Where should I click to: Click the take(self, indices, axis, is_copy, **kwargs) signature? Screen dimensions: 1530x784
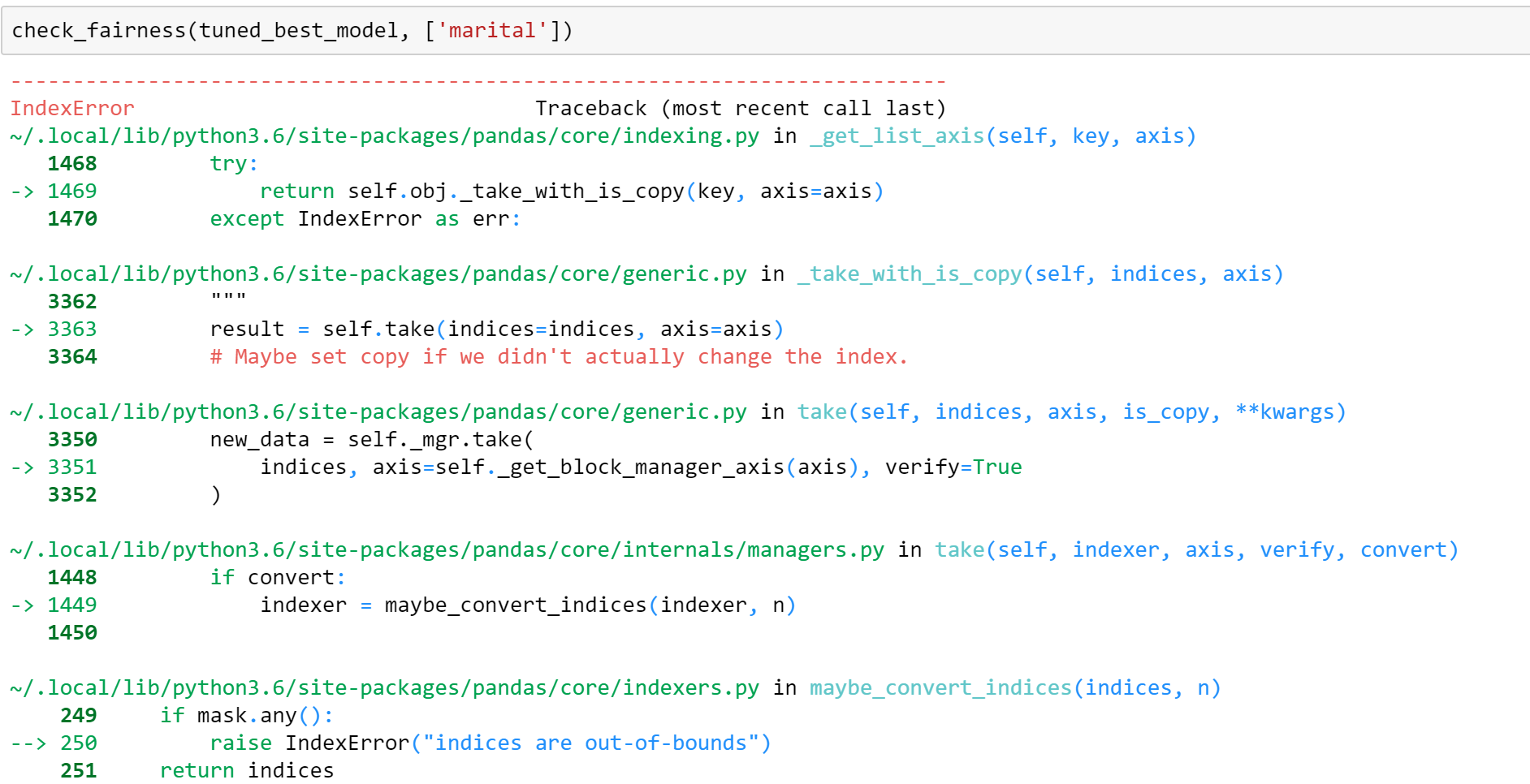tap(1072, 412)
